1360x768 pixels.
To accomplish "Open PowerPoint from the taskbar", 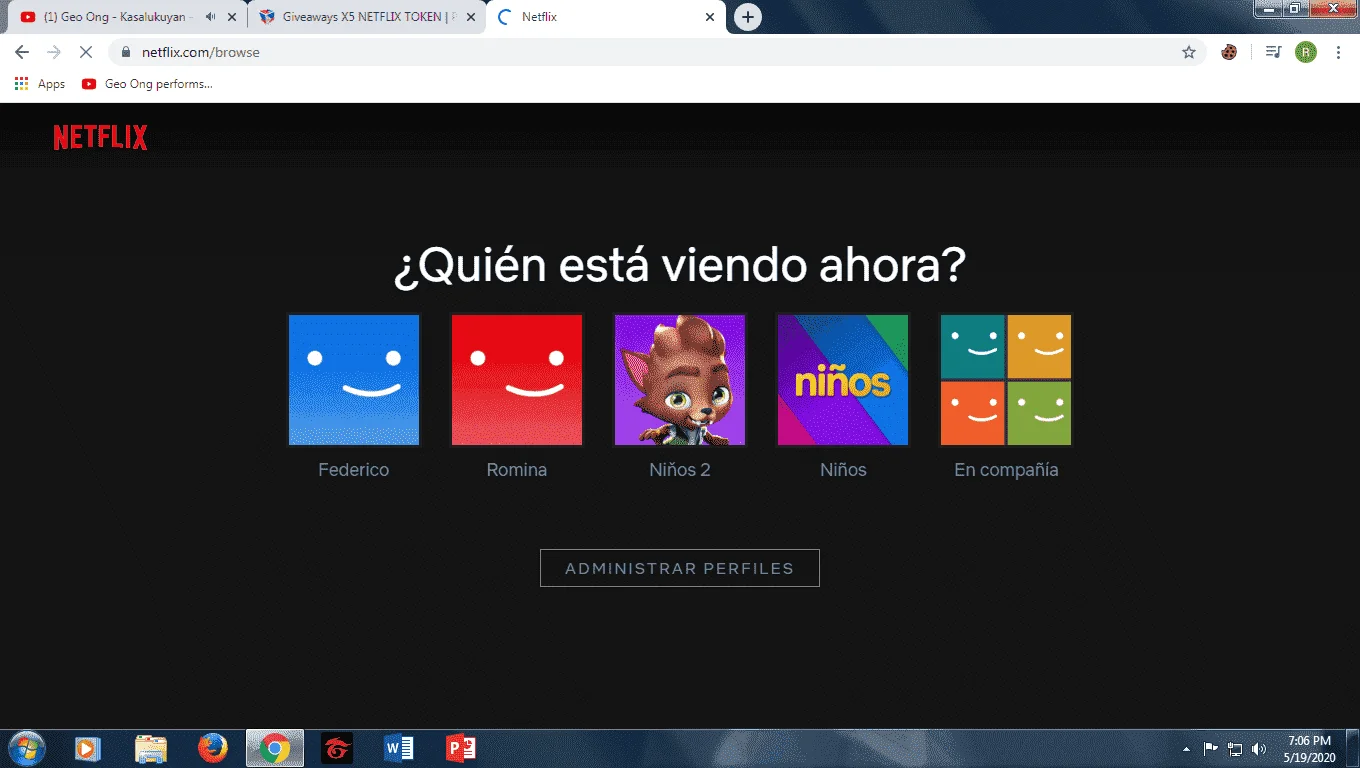I will pos(461,748).
